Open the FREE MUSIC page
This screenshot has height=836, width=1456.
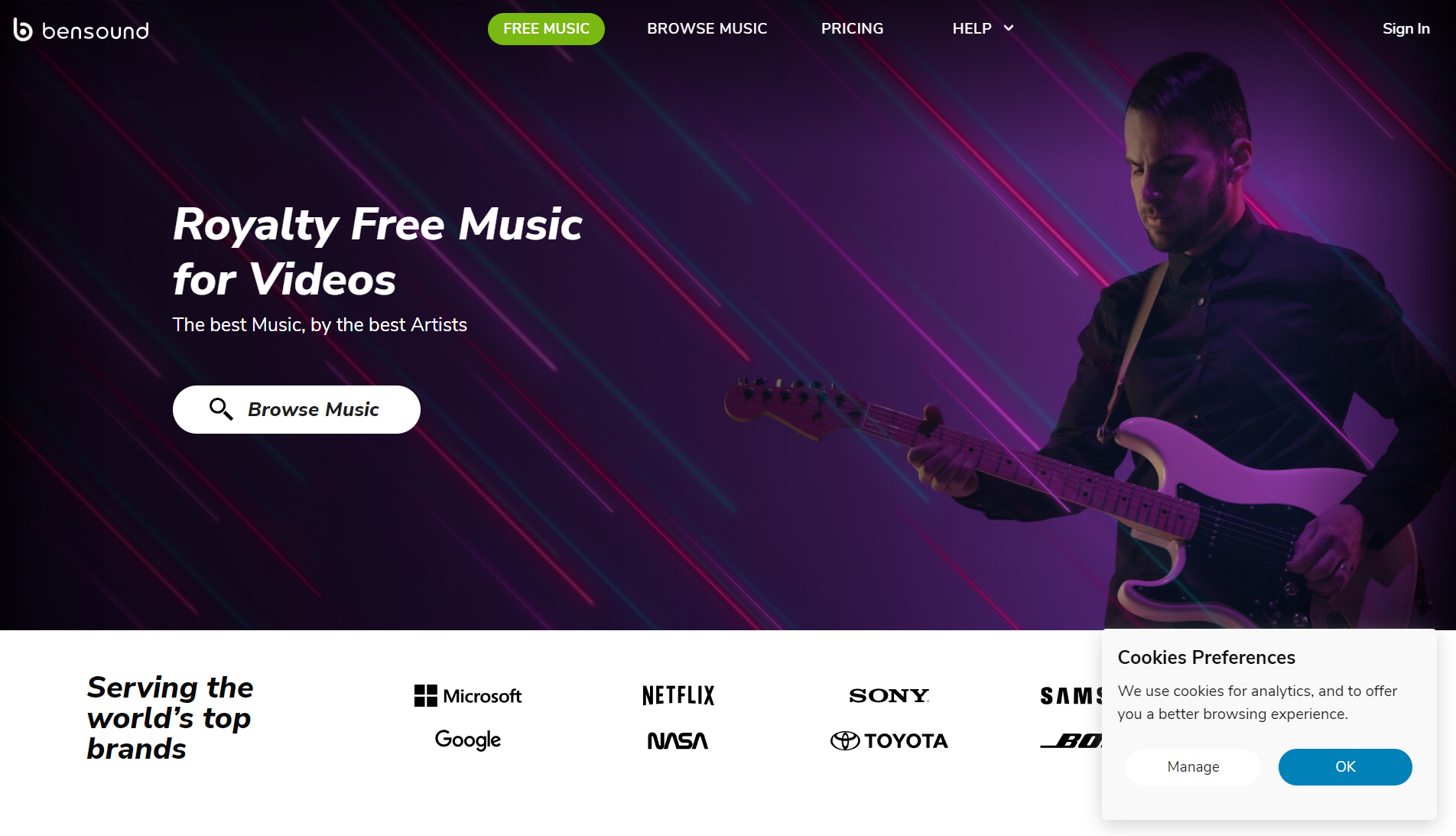coord(546,28)
